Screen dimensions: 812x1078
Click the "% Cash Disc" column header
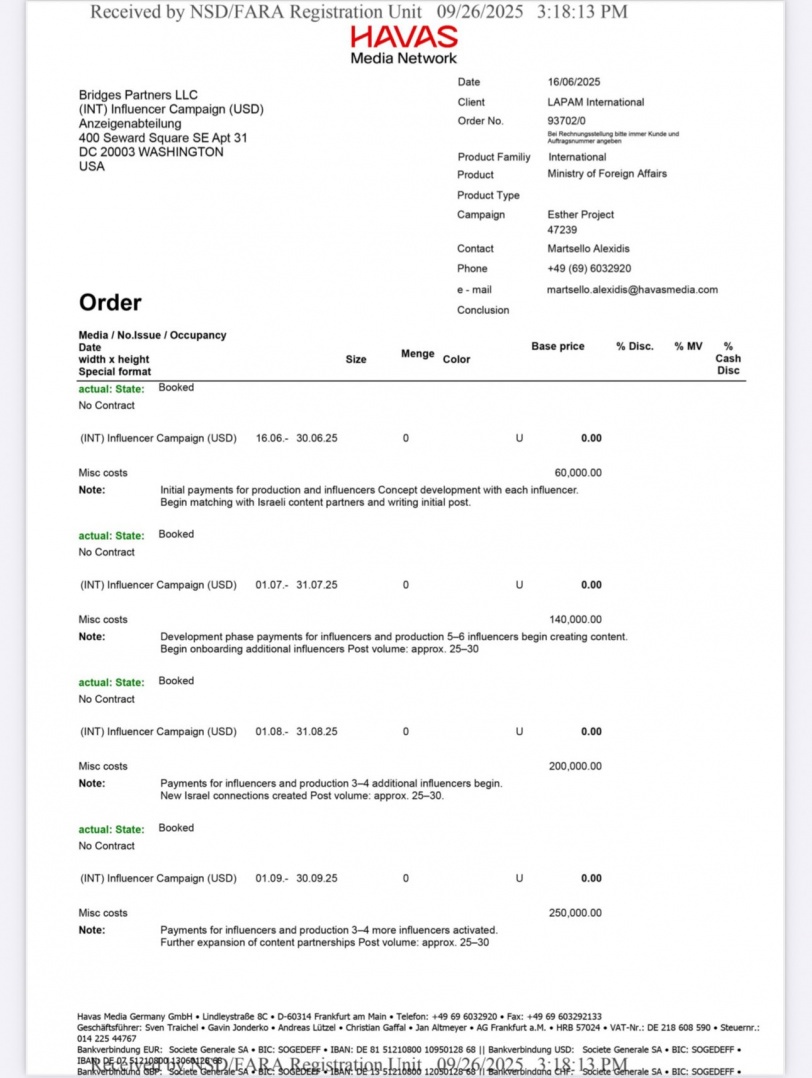tap(728, 358)
